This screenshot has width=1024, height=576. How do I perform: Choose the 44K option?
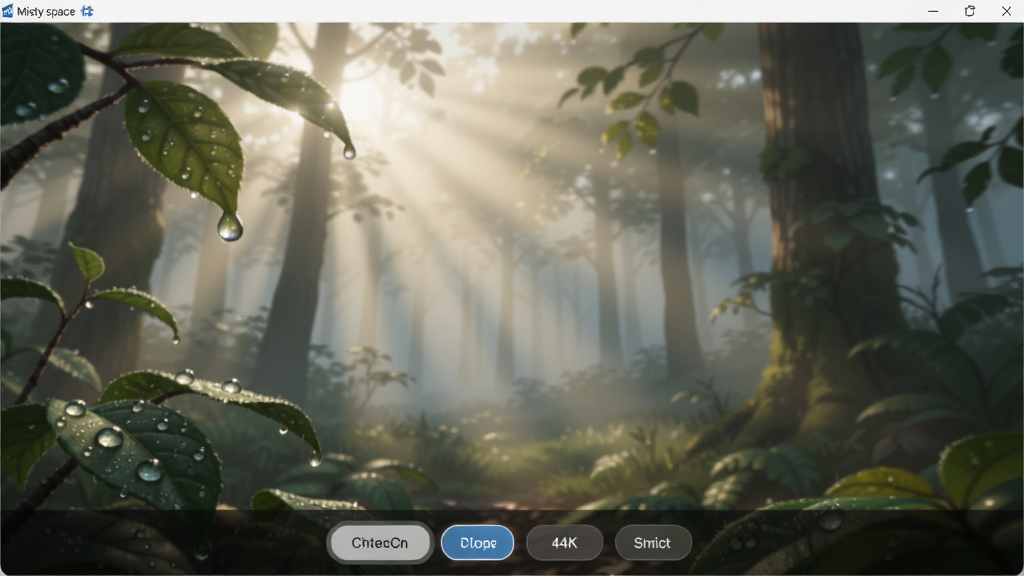564,543
